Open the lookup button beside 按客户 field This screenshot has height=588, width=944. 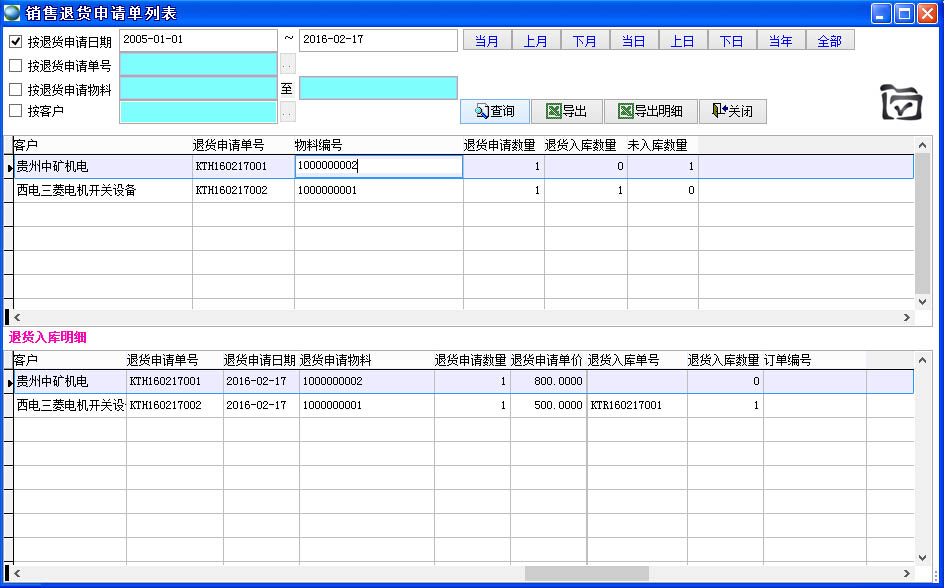click(x=287, y=112)
